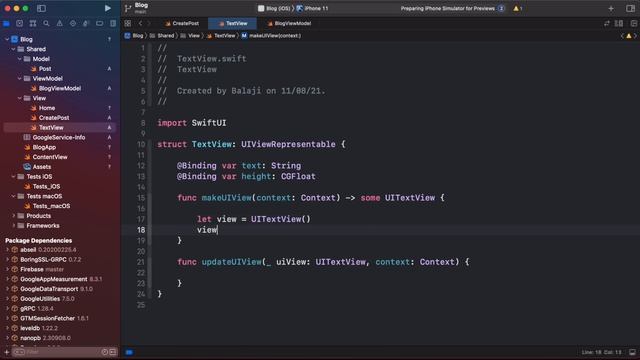Select GoogleService-Info file

(59, 137)
